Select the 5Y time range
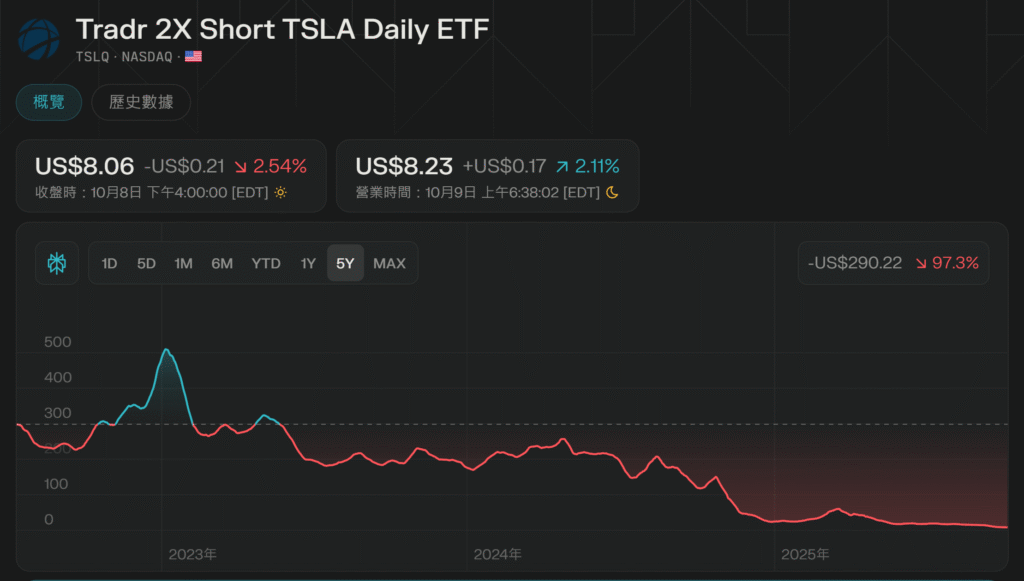This screenshot has width=1024, height=581. 345,263
